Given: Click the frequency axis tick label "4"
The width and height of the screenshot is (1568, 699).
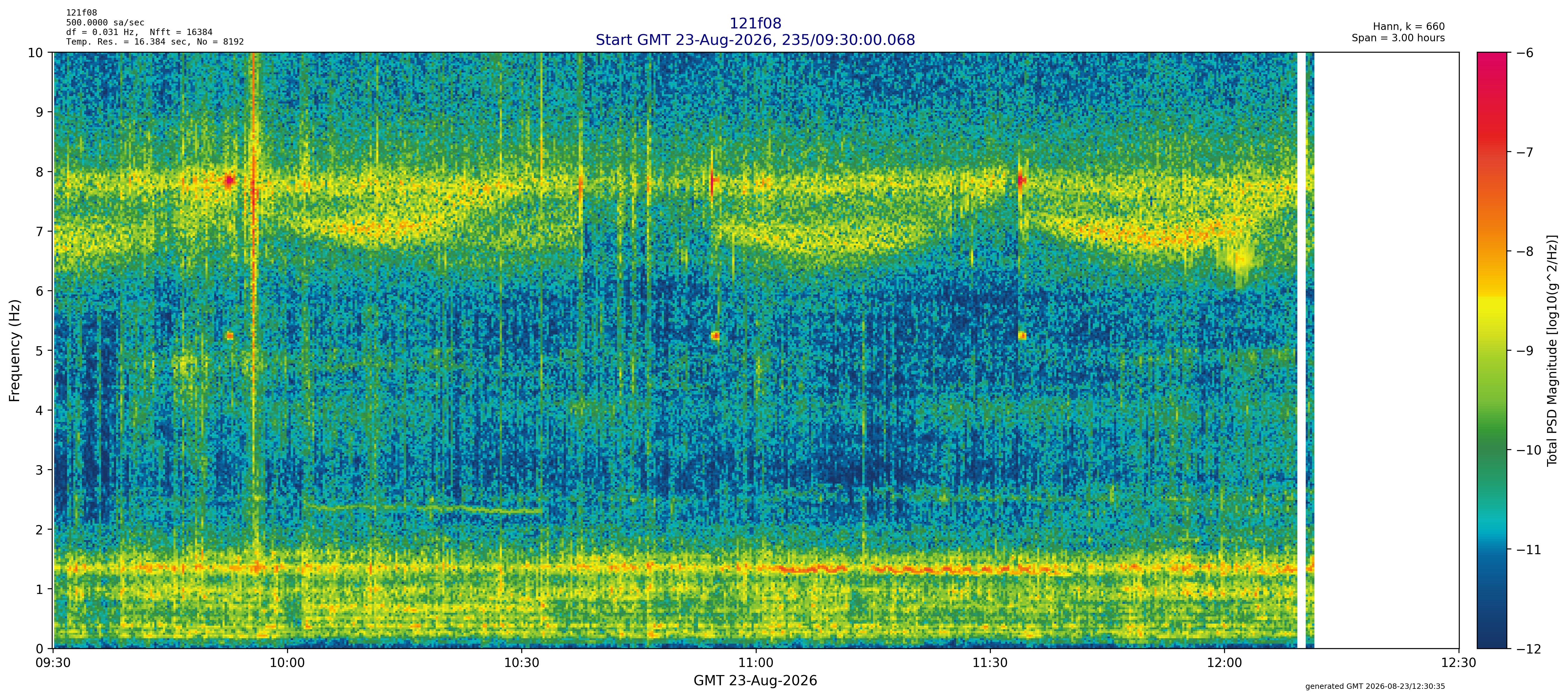Looking at the screenshot, I should [x=39, y=410].
